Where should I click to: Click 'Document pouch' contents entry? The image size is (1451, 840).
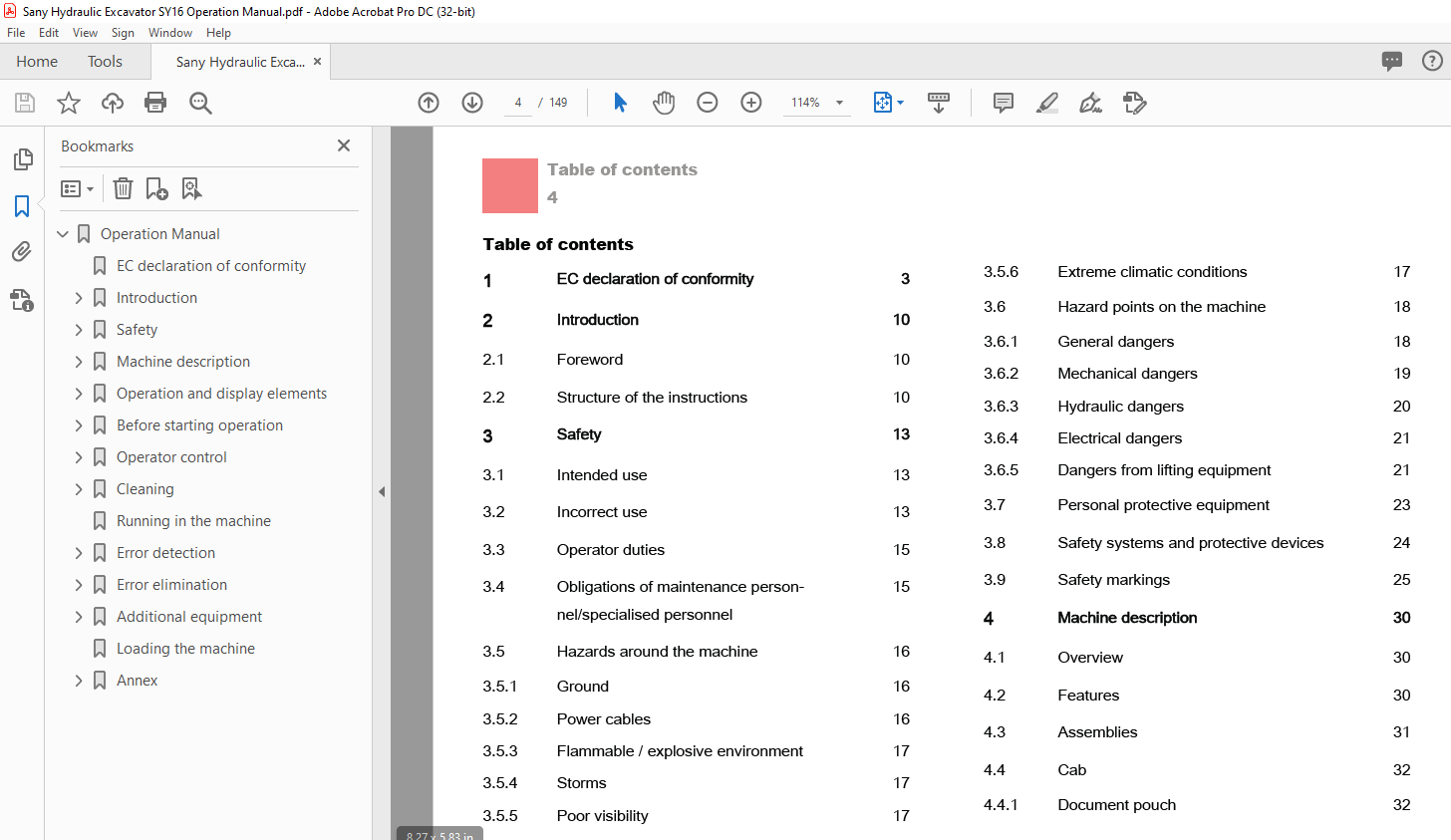point(1116,805)
